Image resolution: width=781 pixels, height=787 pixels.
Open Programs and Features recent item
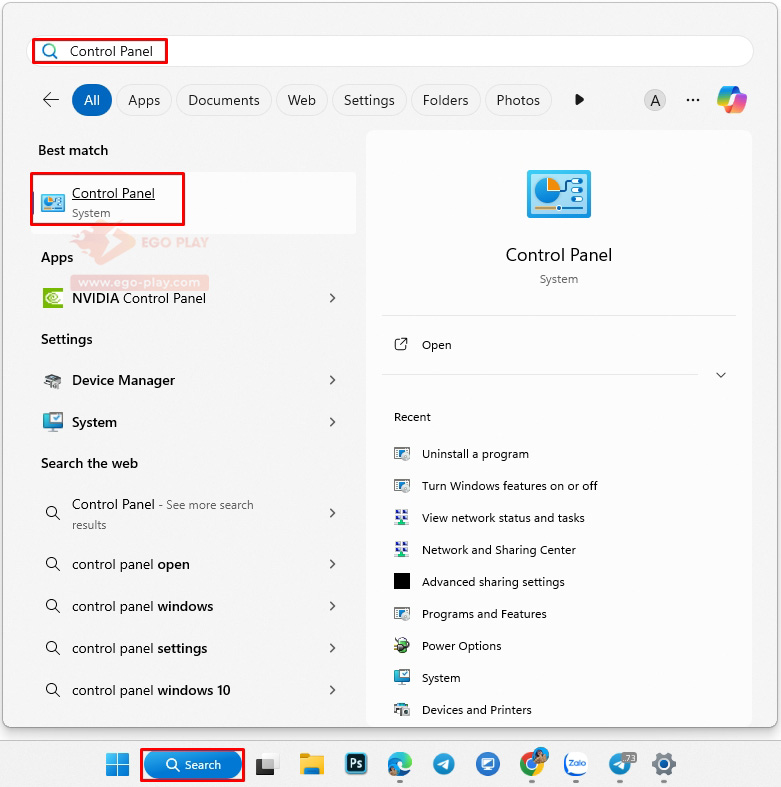(484, 614)
